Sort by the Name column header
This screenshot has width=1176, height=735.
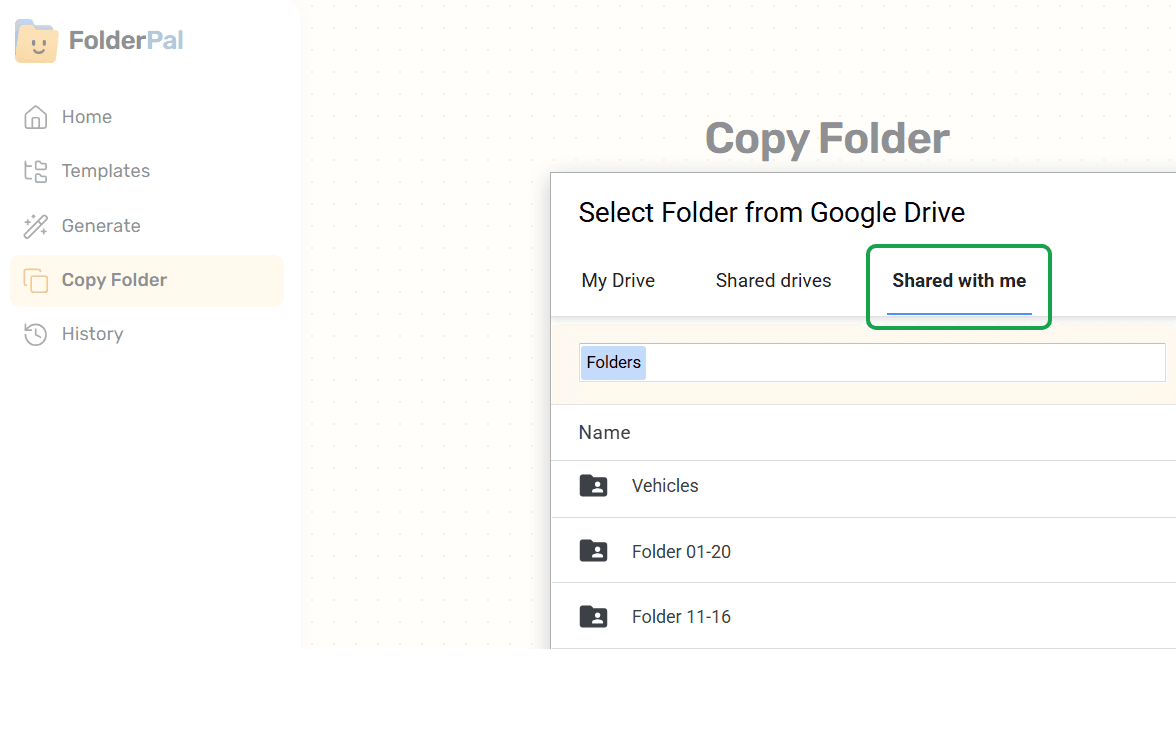click(x=604, y=433)
